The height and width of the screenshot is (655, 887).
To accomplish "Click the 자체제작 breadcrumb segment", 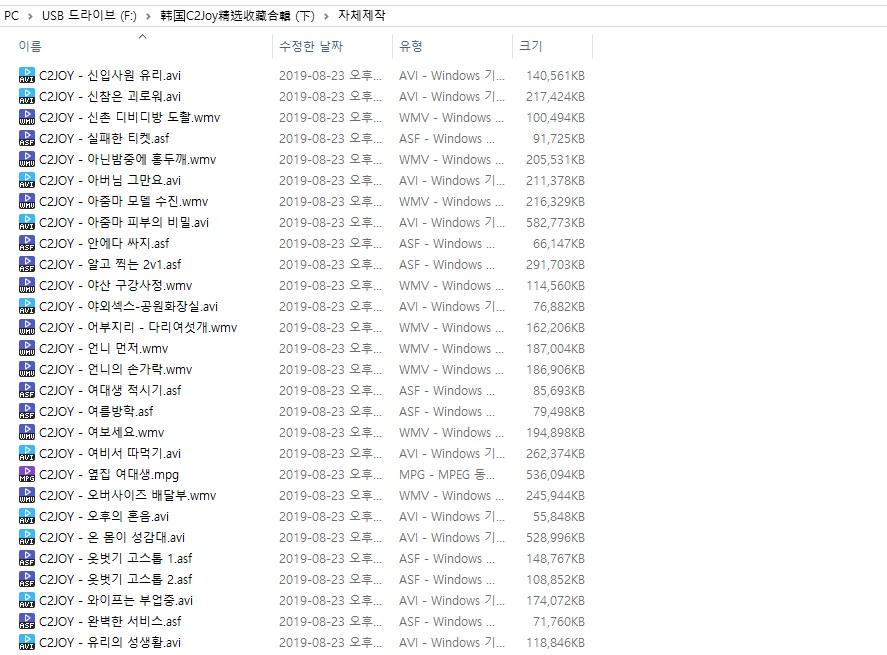I will pyautogui.click(x=361, y=15).
